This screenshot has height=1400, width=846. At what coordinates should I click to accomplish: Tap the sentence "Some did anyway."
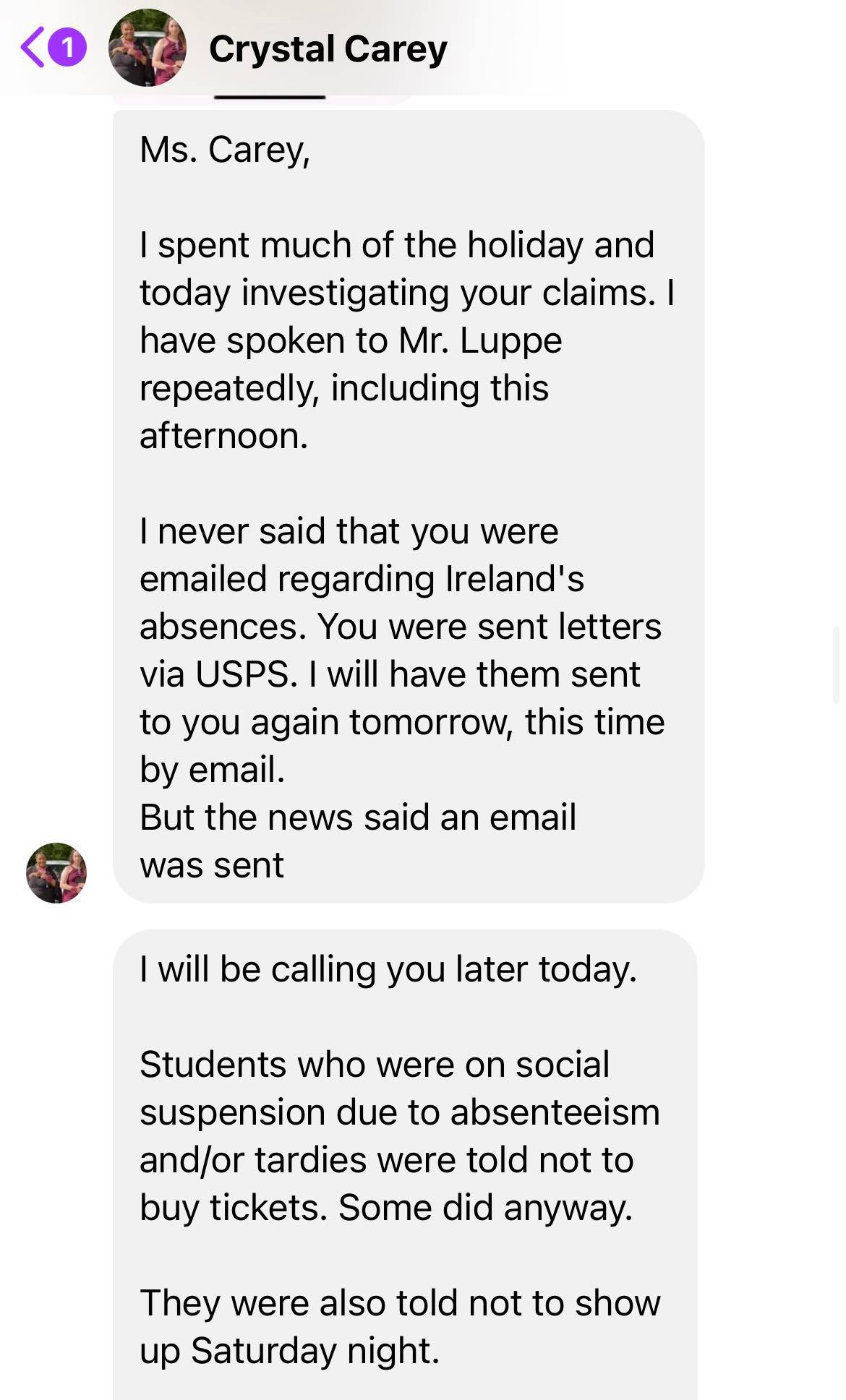(x=485, y=1208)
